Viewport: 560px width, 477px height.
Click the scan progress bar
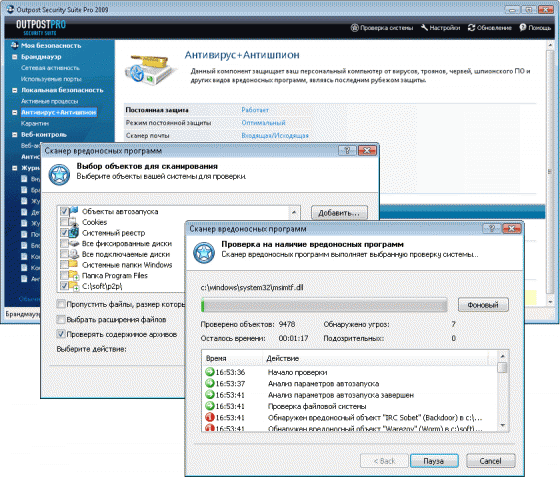click(324, 306)
